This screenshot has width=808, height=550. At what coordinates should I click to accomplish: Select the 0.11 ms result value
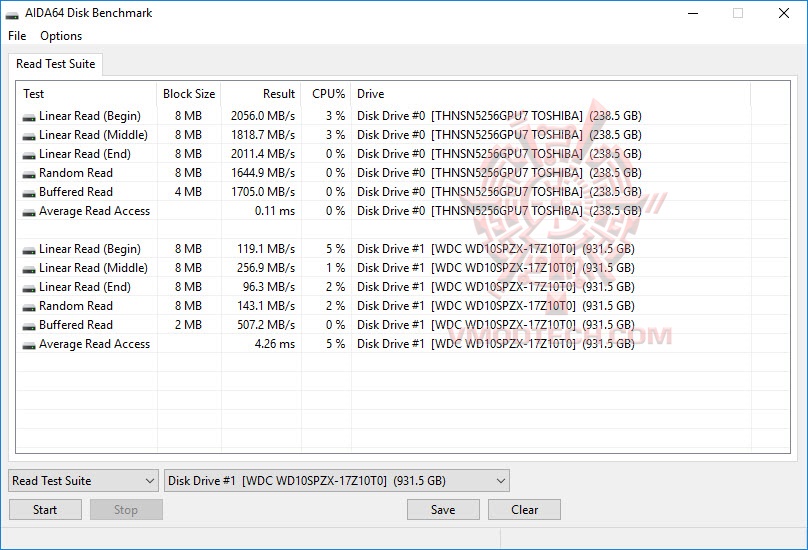click(x=275, y=211)
